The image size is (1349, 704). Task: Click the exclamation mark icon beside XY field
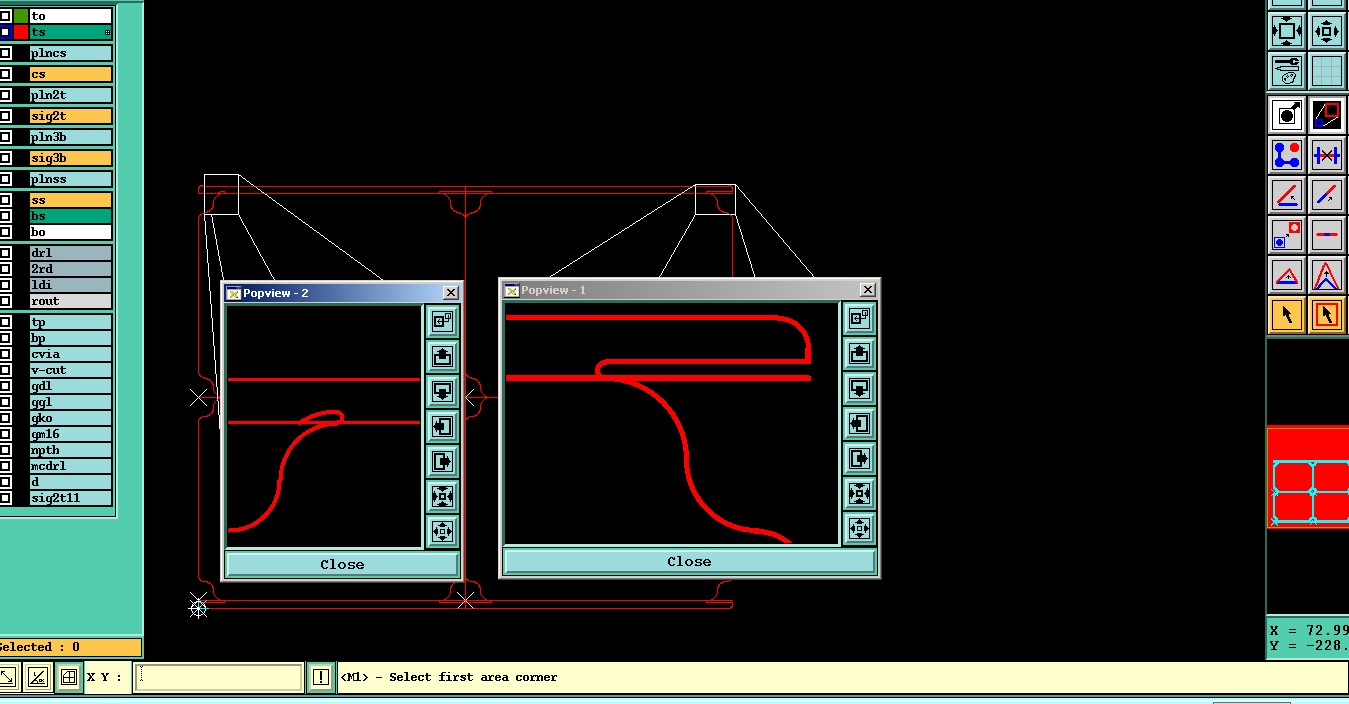coord(320,677)
